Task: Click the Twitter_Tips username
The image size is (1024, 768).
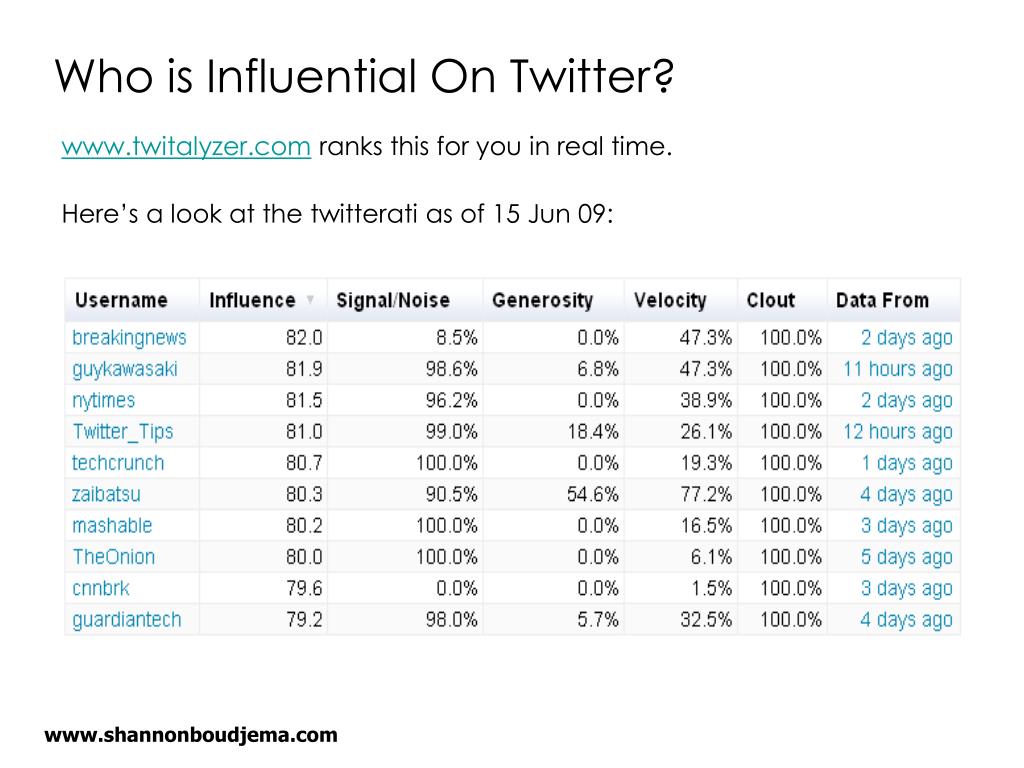Action: click(x=123, y=432)
